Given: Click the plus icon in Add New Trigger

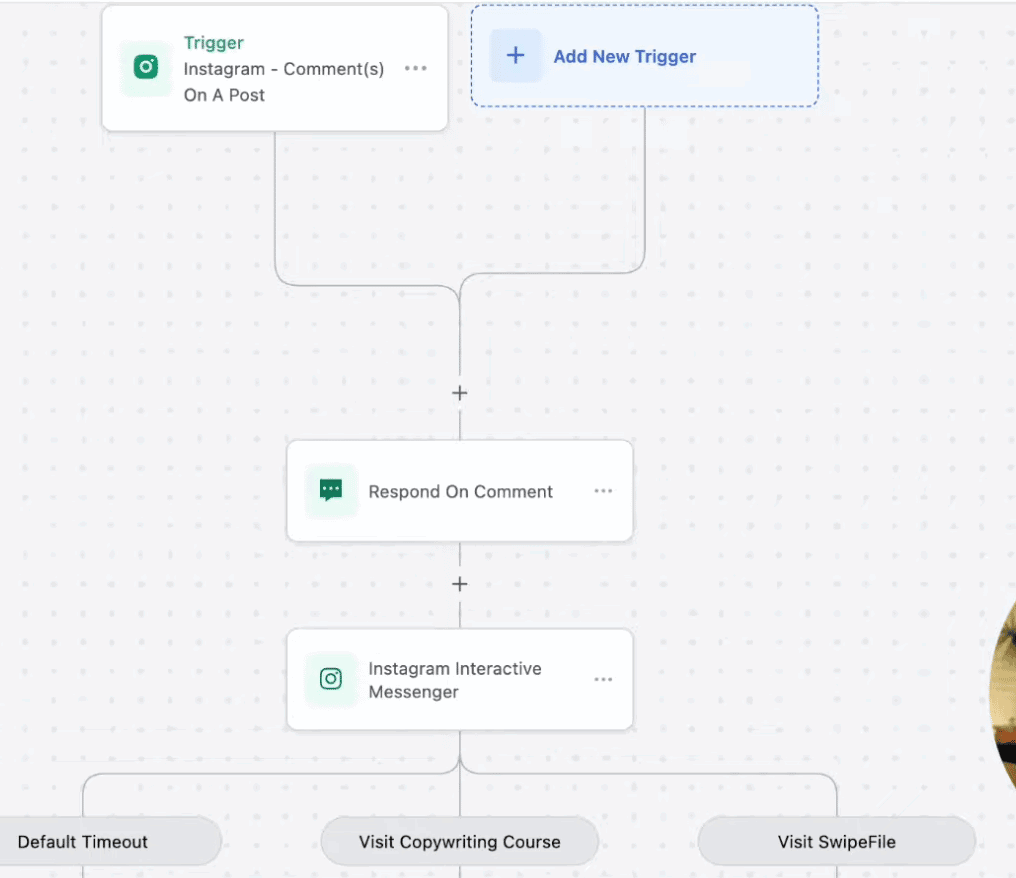Looking at the screenshot, I should pos(515,56).
